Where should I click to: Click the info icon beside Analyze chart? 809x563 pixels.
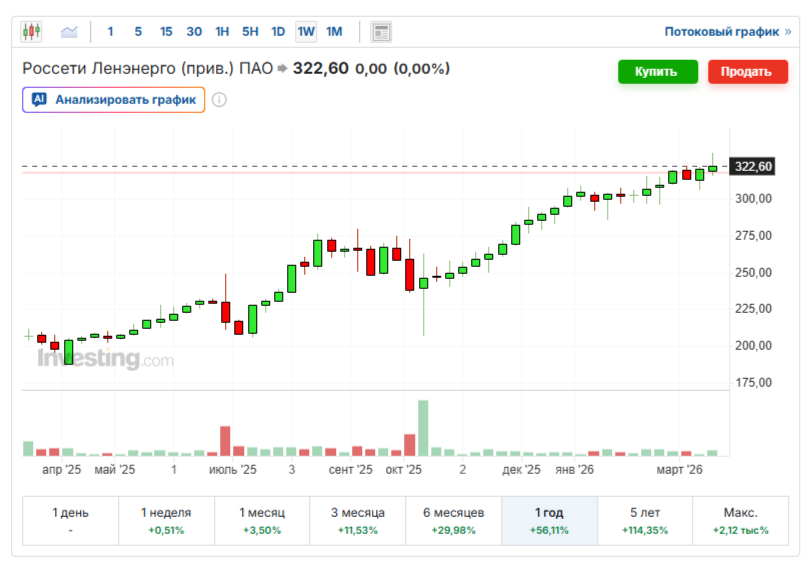(x=219, y=100)
